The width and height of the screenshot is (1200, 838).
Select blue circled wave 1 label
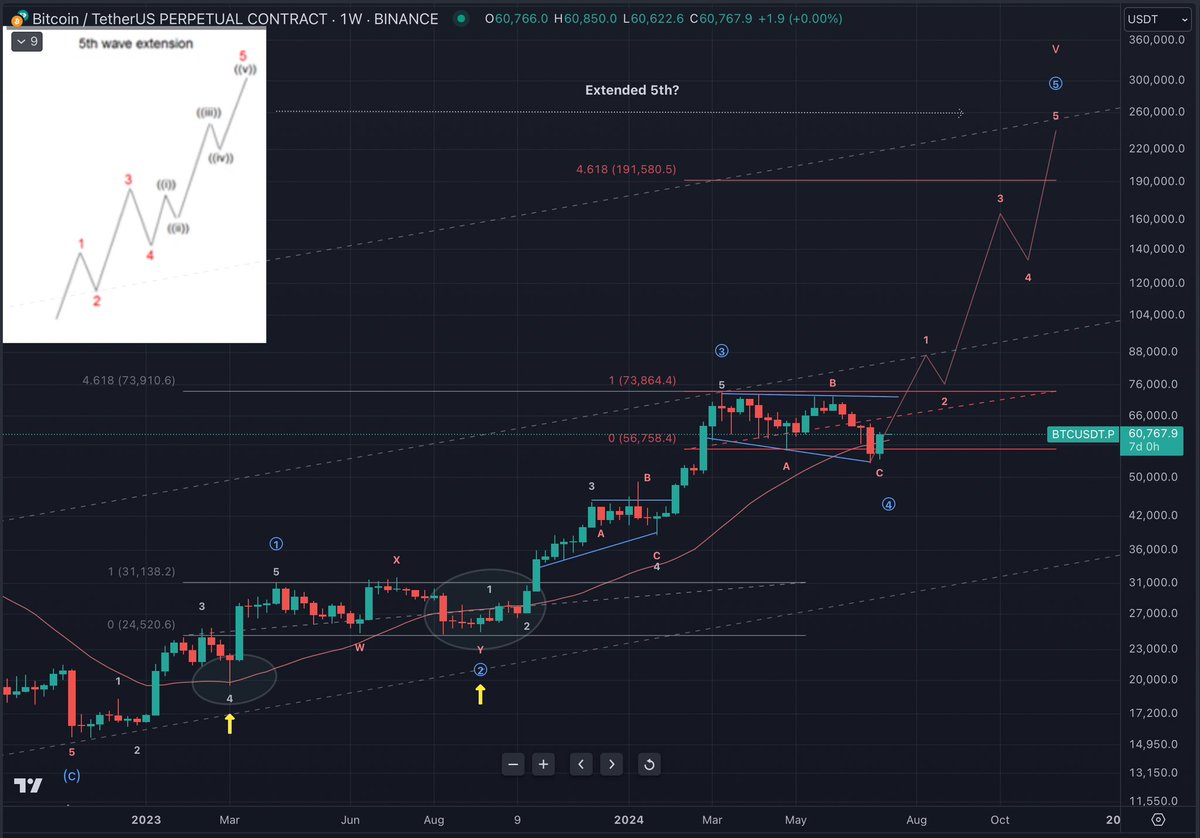[276, 544]
